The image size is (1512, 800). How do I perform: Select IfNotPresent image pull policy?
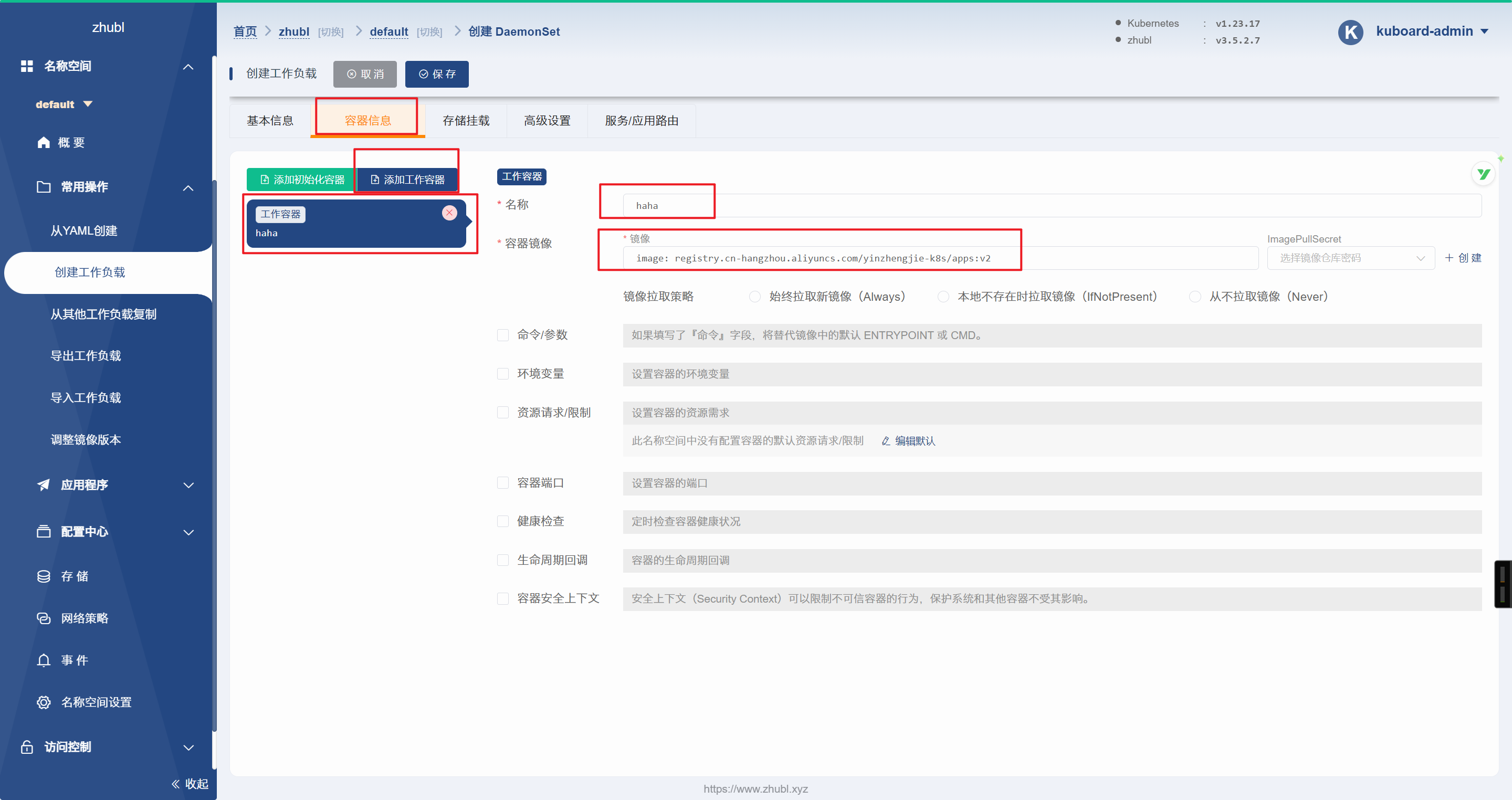tap(943, 297)
